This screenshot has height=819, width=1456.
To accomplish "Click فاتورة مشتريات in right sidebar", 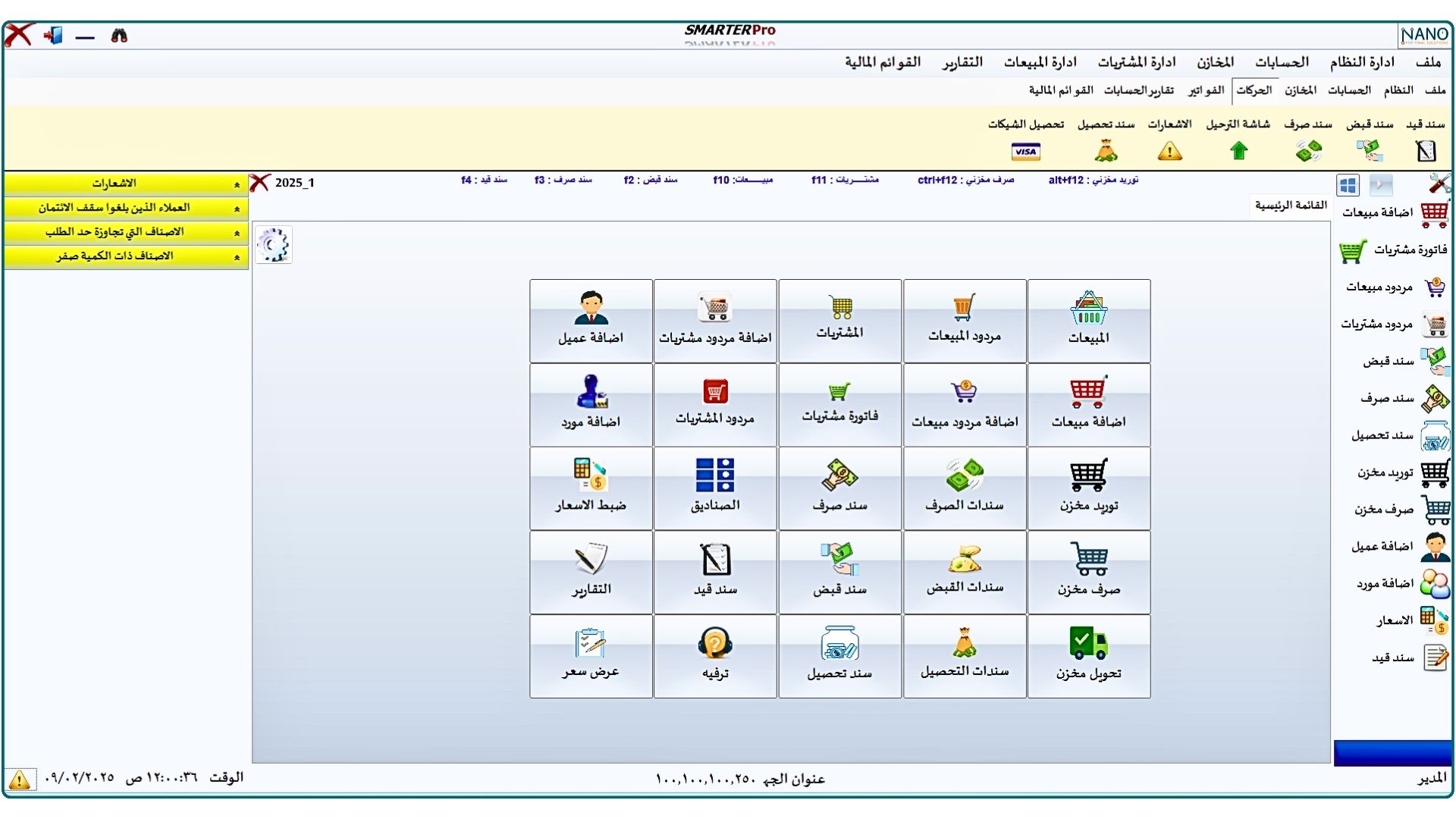I will click(1395, 250).
